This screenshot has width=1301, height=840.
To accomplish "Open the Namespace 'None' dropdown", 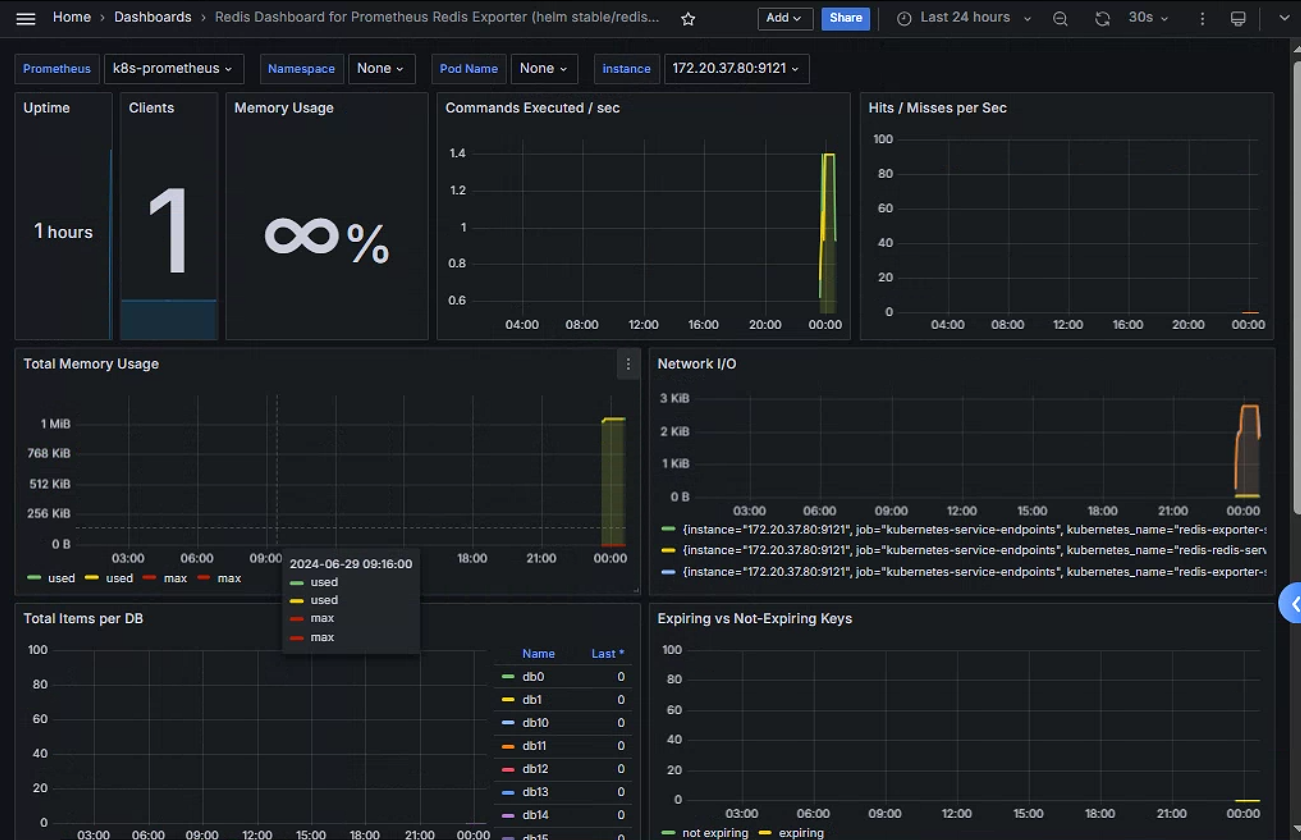I will coord(381,69).
